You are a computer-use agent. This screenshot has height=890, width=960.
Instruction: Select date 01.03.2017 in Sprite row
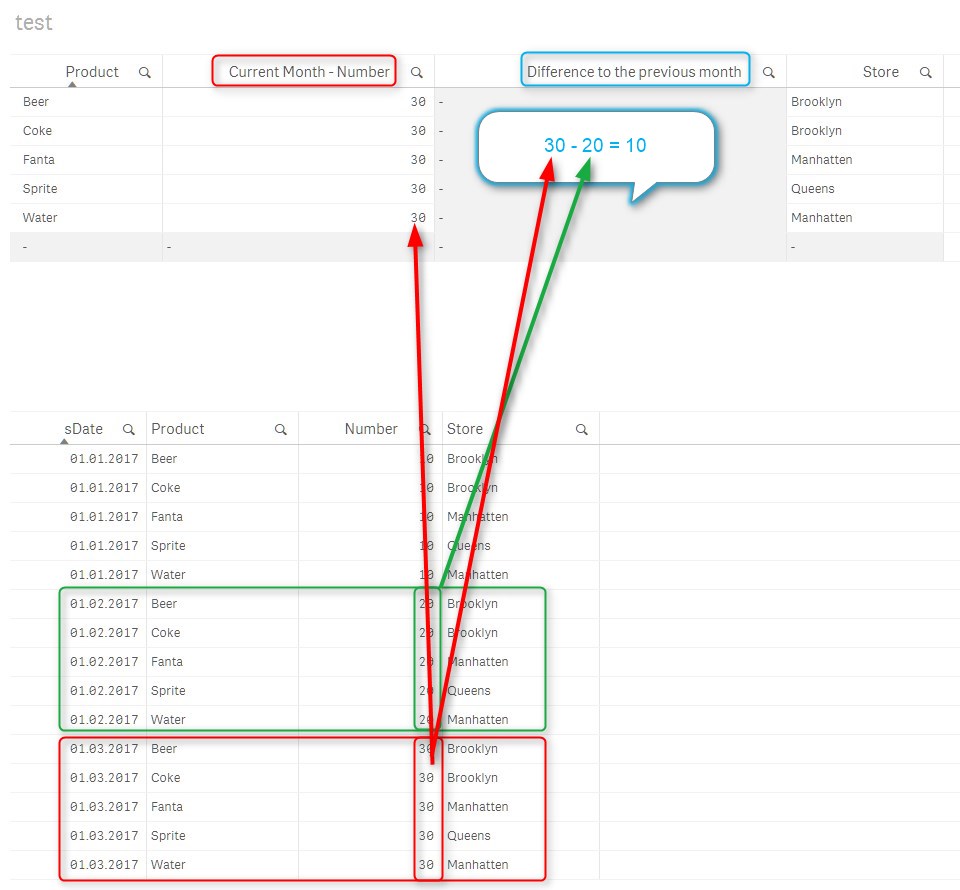(x=104, y=836)
